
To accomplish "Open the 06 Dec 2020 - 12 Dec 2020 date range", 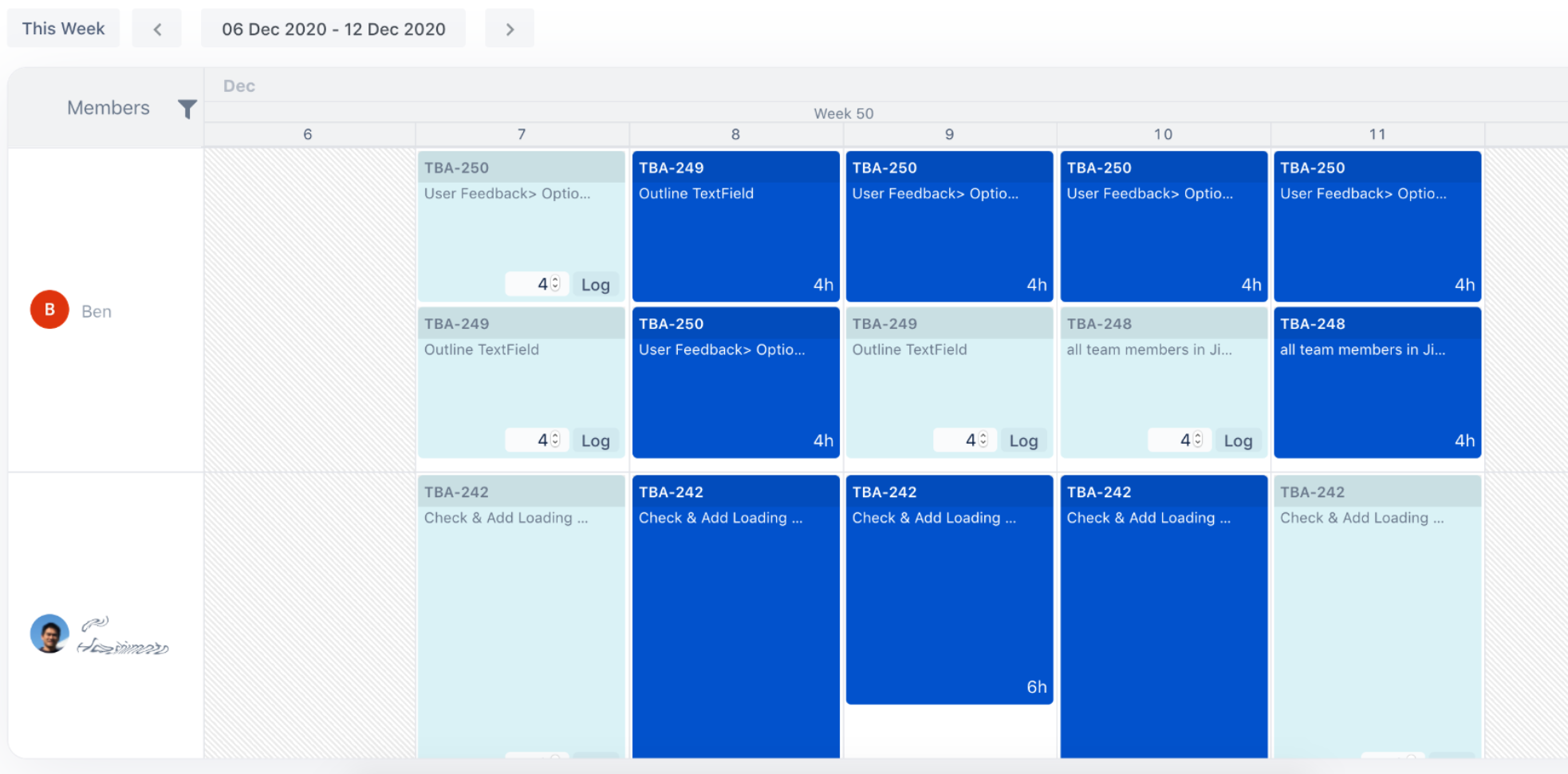I will pos(333,29).
